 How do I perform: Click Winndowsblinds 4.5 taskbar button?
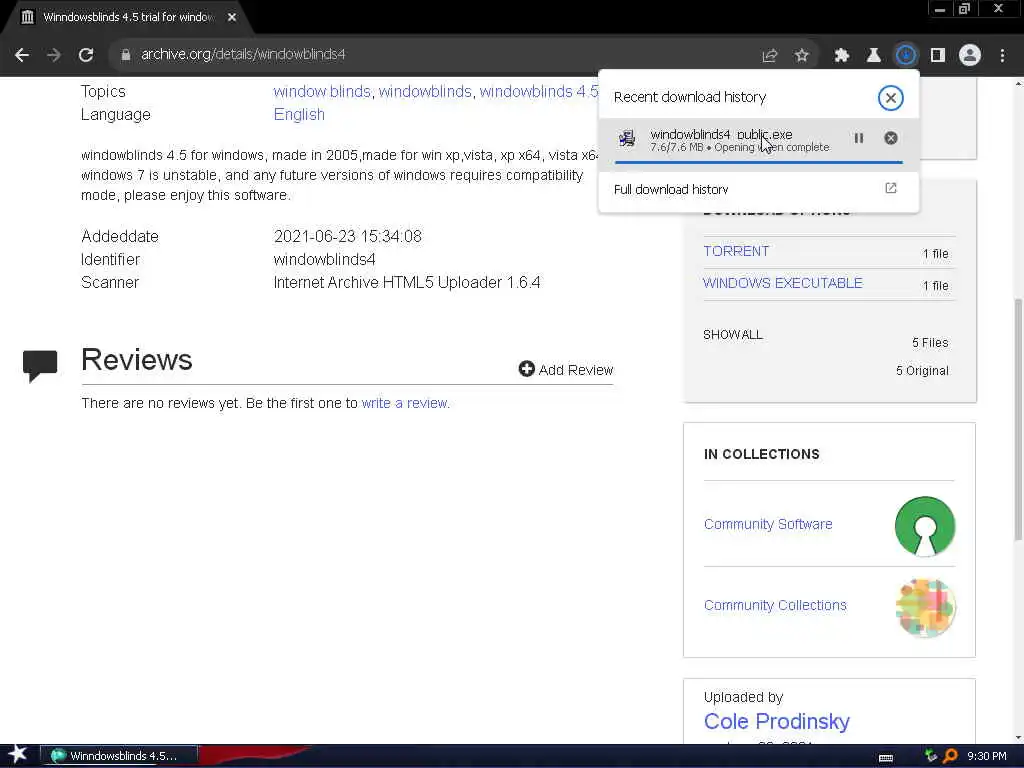pos(120,756)
